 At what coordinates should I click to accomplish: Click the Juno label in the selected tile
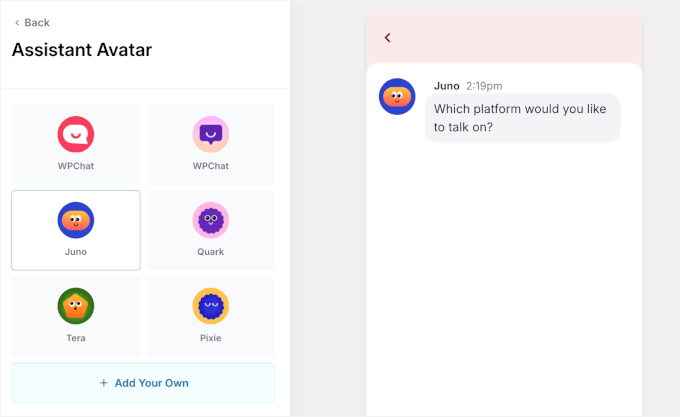[76, 252]
